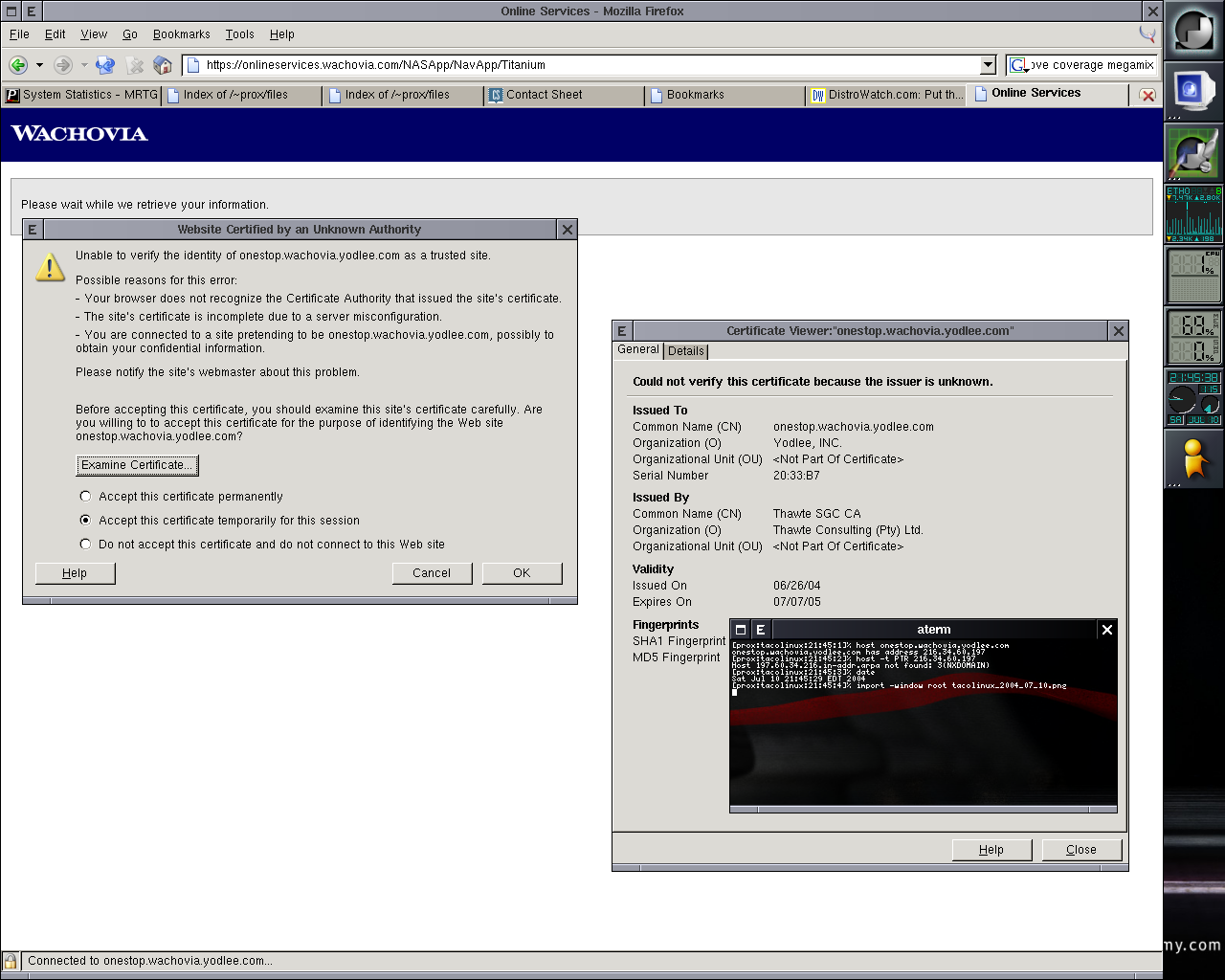Click the ETH0 network monitor dockapp

tap(1193, 213)
